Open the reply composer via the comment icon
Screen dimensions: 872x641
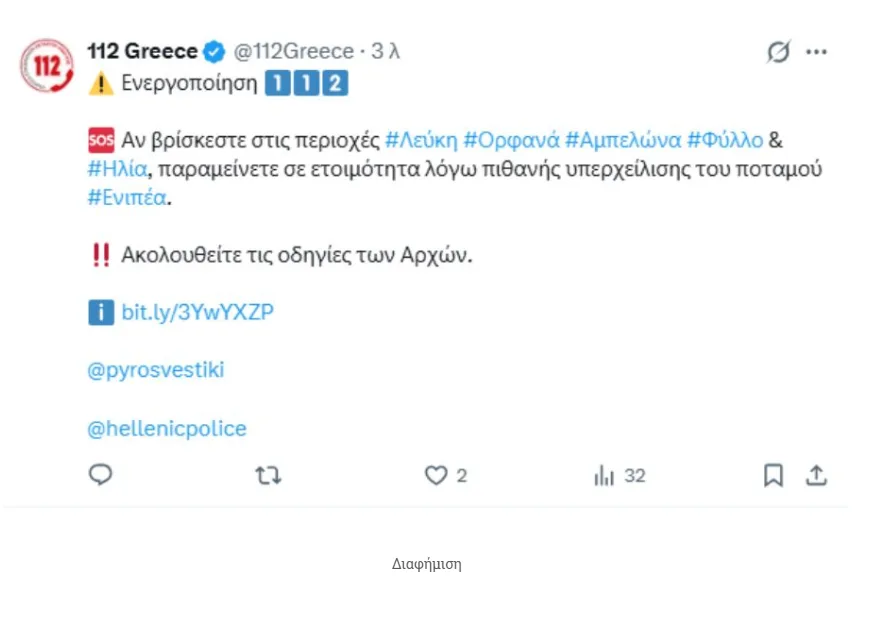[100, 475]
